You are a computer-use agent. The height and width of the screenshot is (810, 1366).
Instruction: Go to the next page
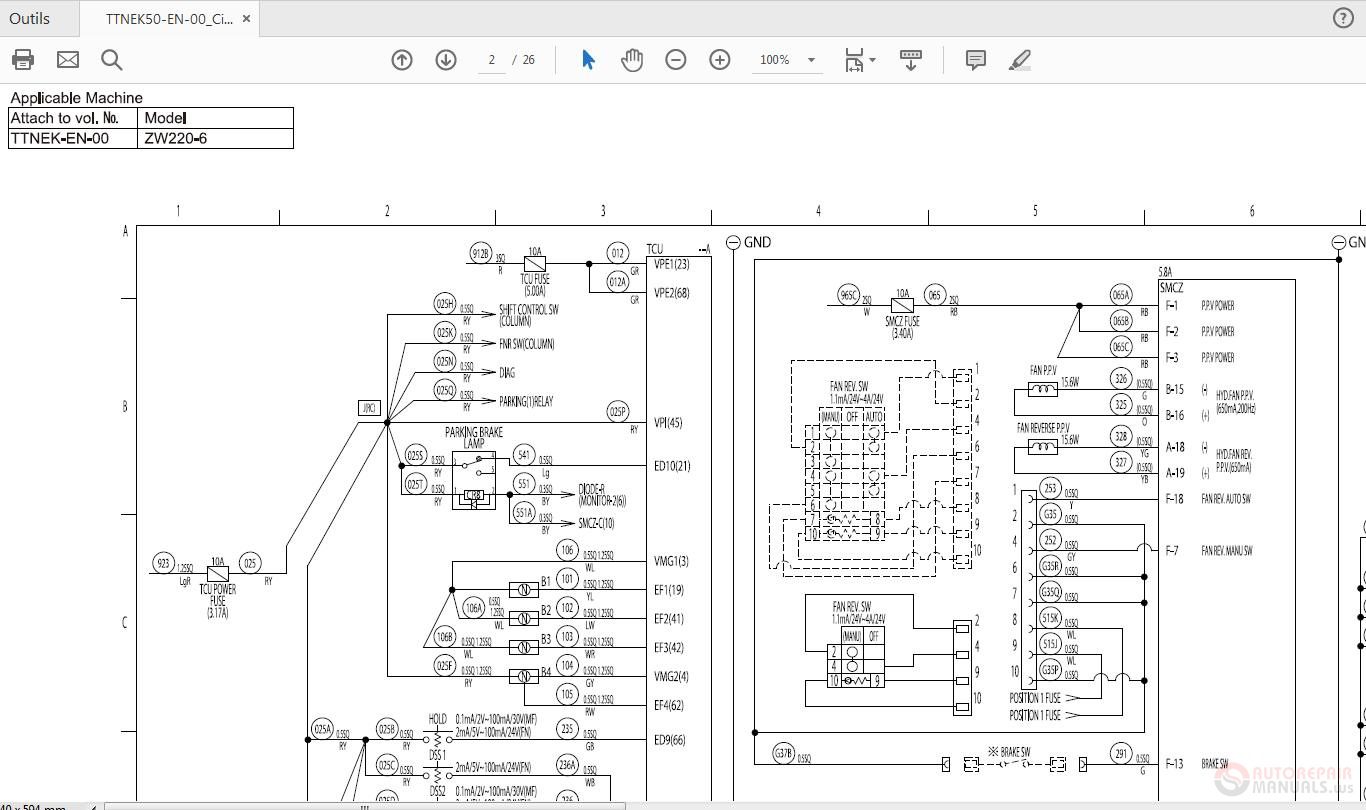[x=445, y=59]
